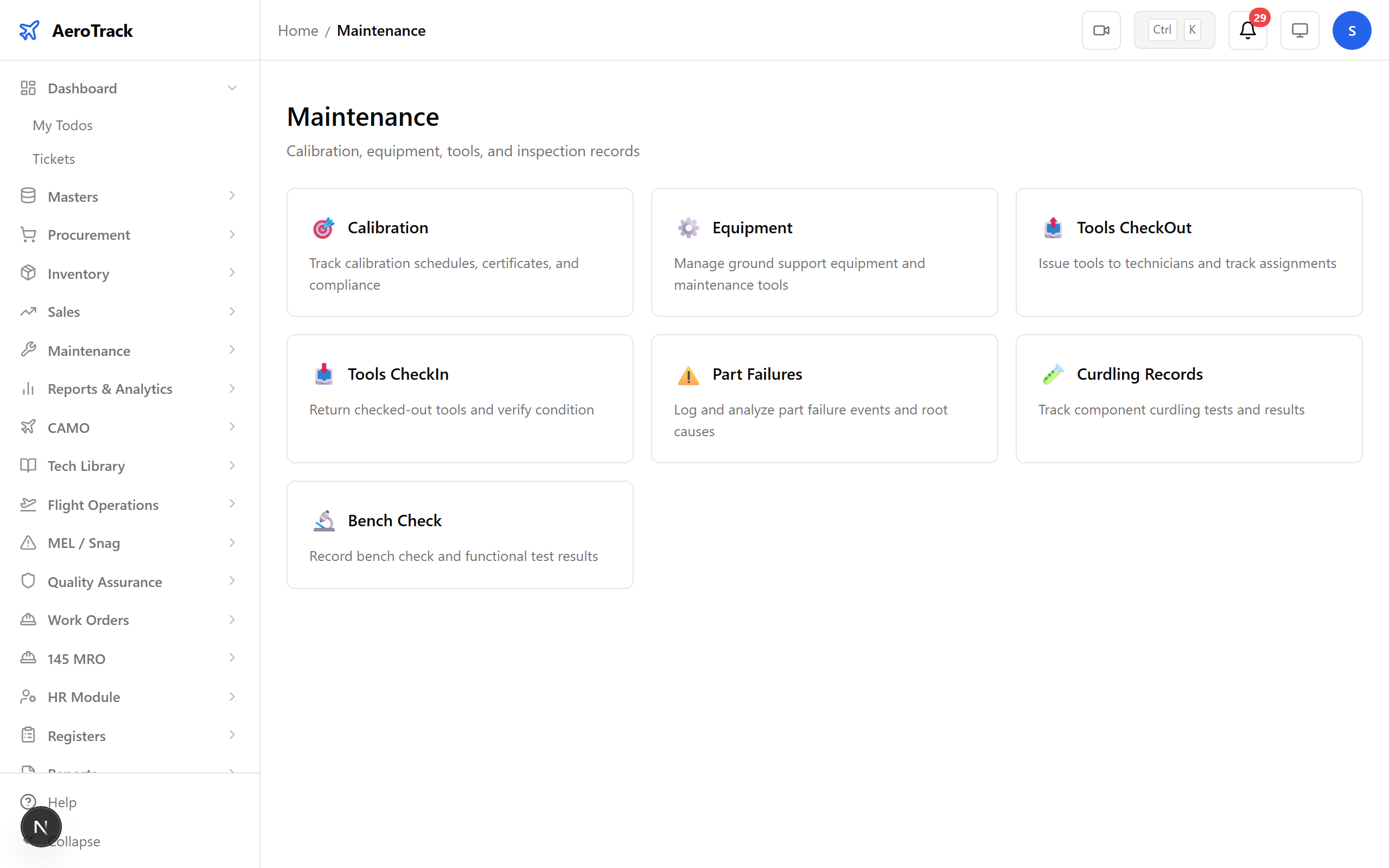This screenshot has height=868, width=1389.
Task: Click the S user avatar circle
Action: [x=1352, y=30]
